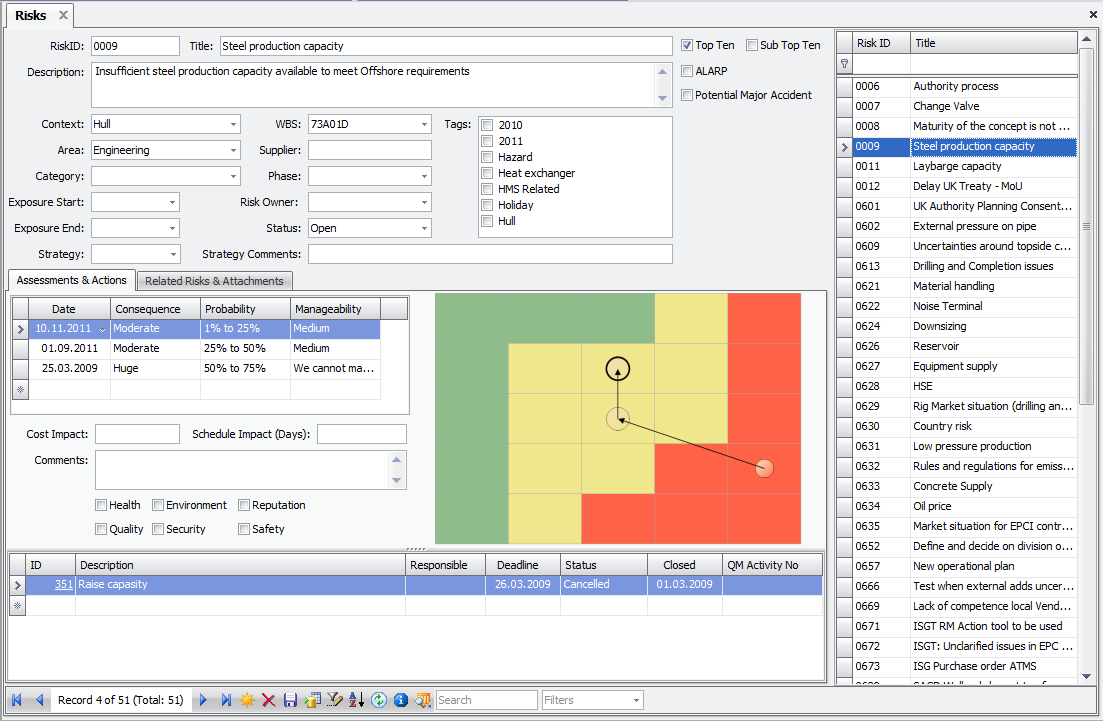Image resolution: width=1103 pixels, height=721 pixels.
Task: Click inside the Search field
Action: pos(486,700)
